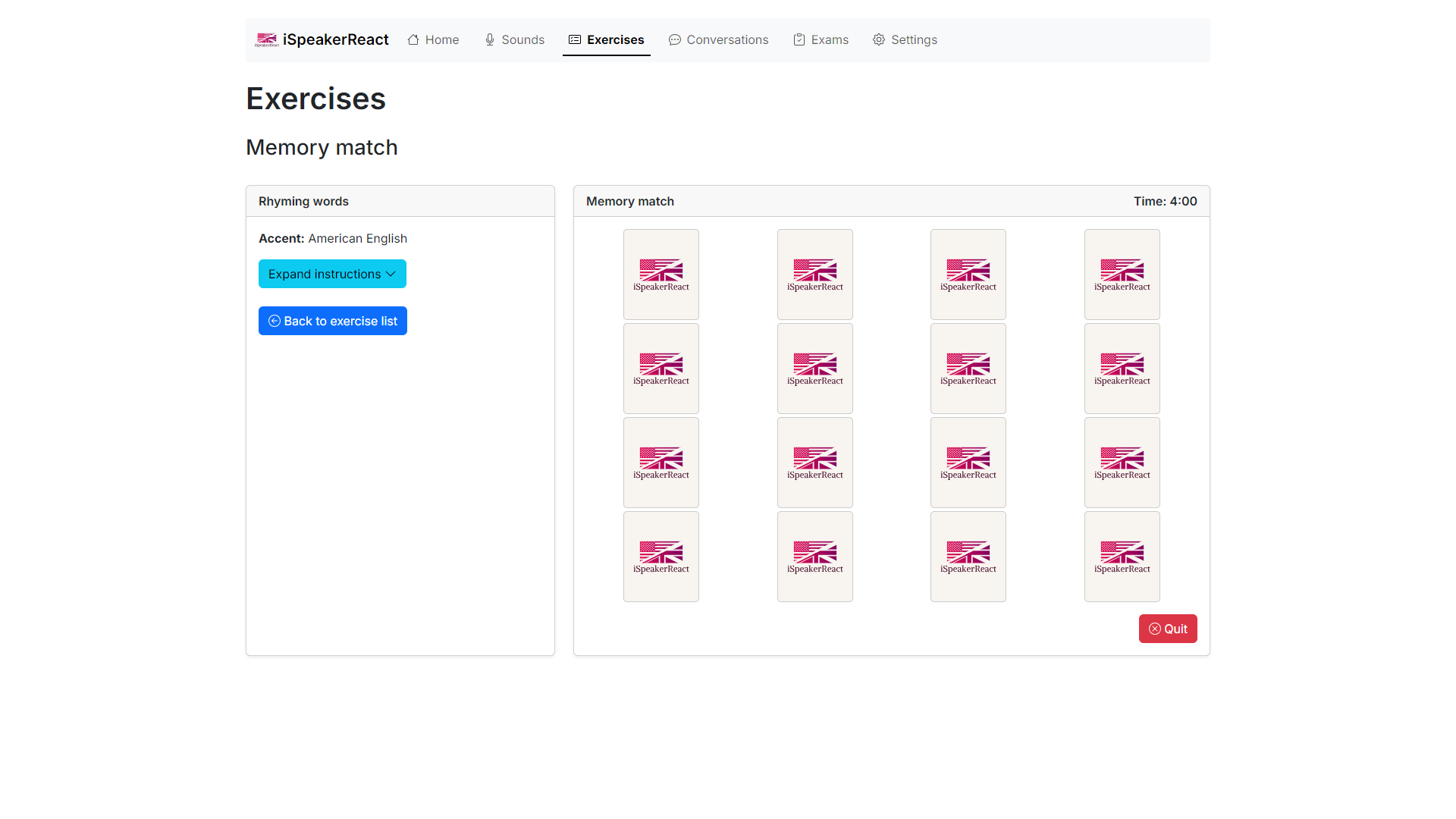This screenshot has height=819, width=1456.
Task: Expand the instructions dropdown
Action: pos(332,274)
